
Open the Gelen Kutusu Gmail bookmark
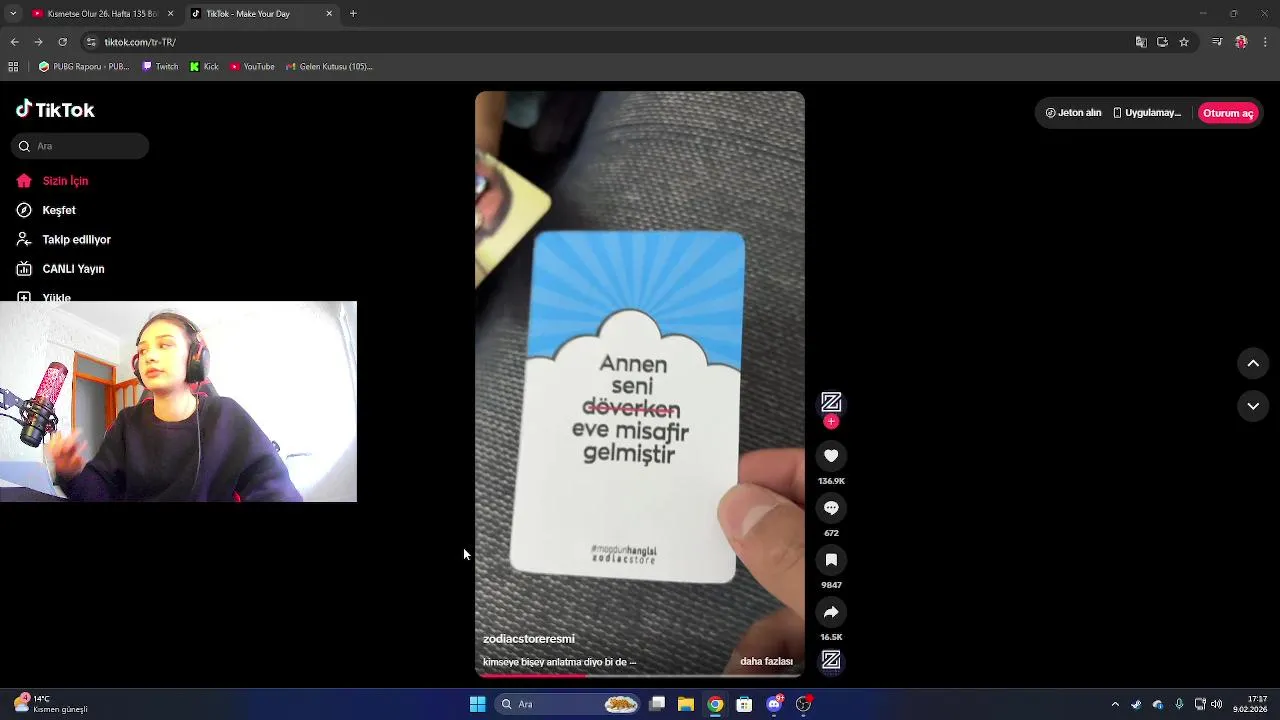click(329, 67)
